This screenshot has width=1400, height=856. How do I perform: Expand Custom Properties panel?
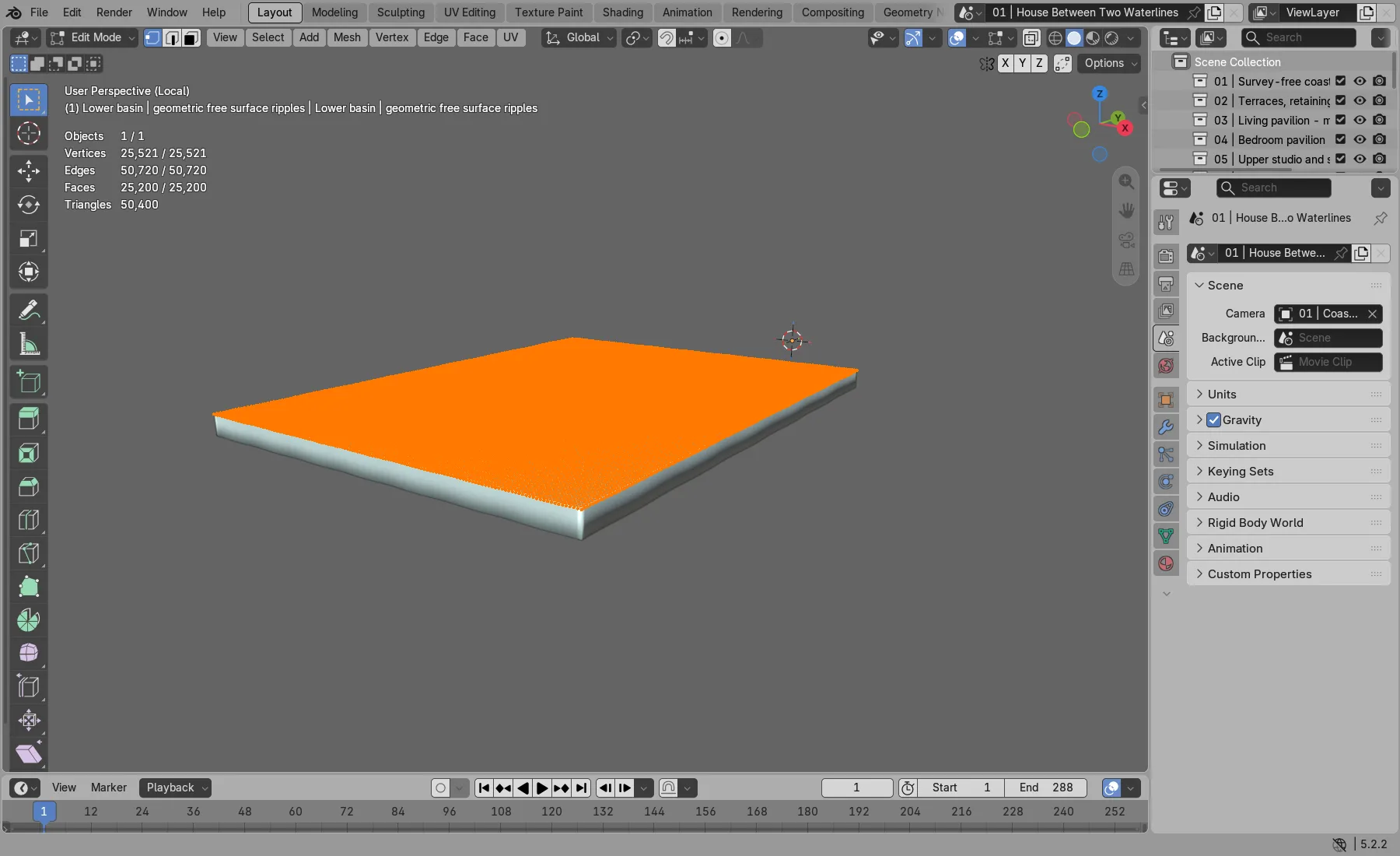1288,574
